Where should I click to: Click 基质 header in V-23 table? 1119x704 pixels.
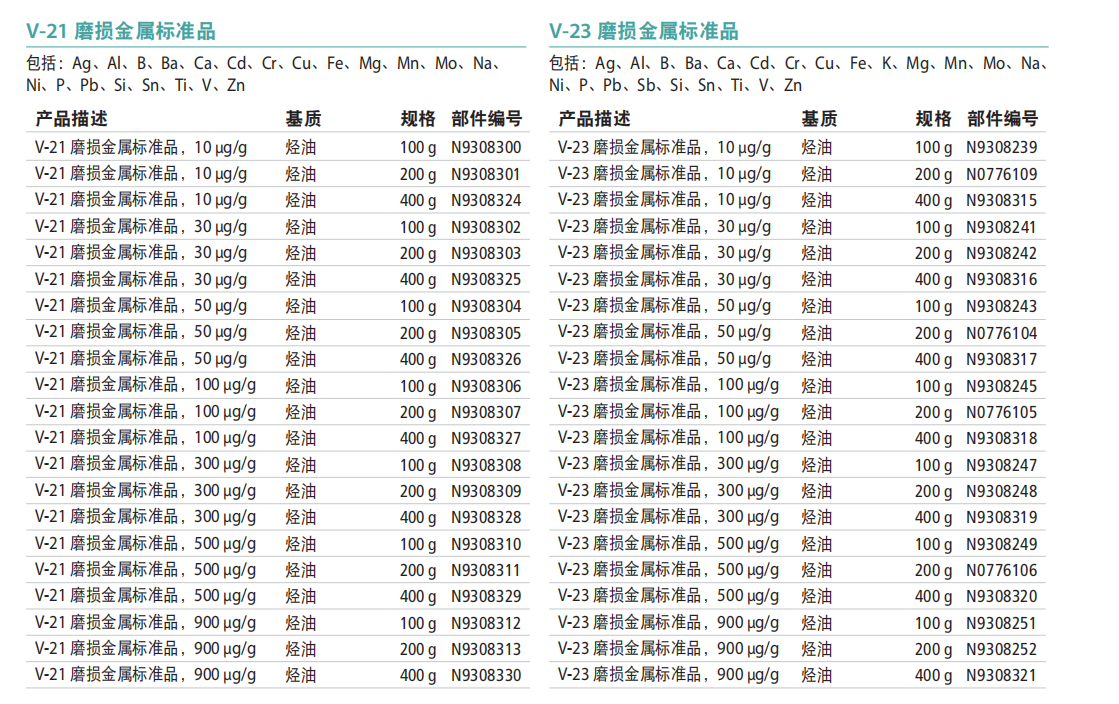[x=819, y=119]
